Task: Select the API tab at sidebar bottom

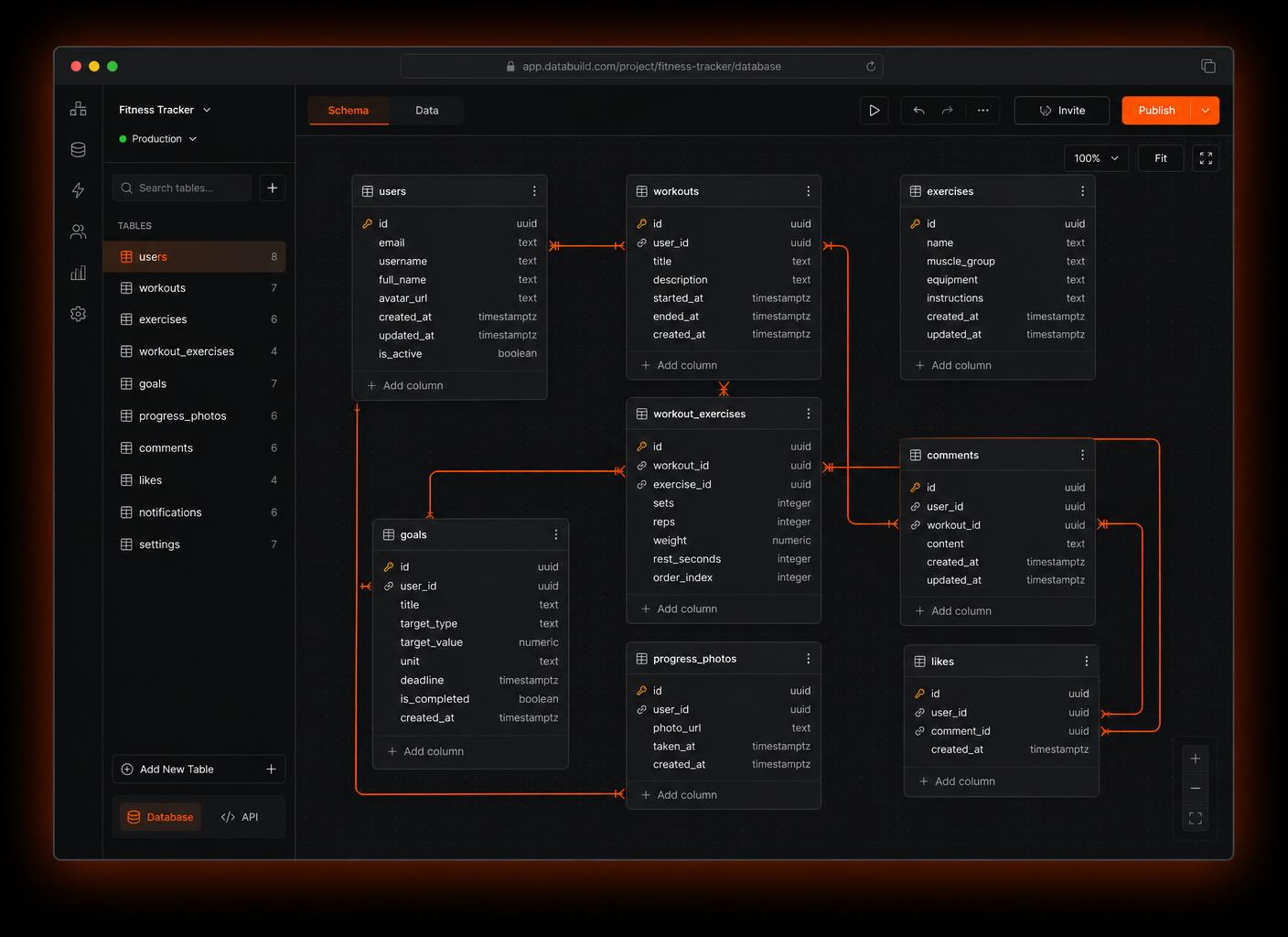Action: click(240, 817)
